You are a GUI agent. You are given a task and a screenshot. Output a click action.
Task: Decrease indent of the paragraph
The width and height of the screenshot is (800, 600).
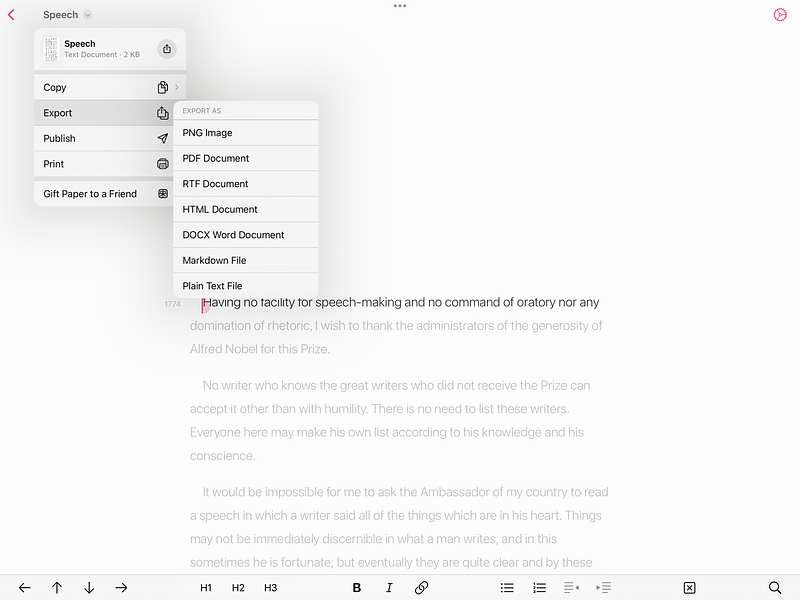pyautogui.click(x=571, y=588)
